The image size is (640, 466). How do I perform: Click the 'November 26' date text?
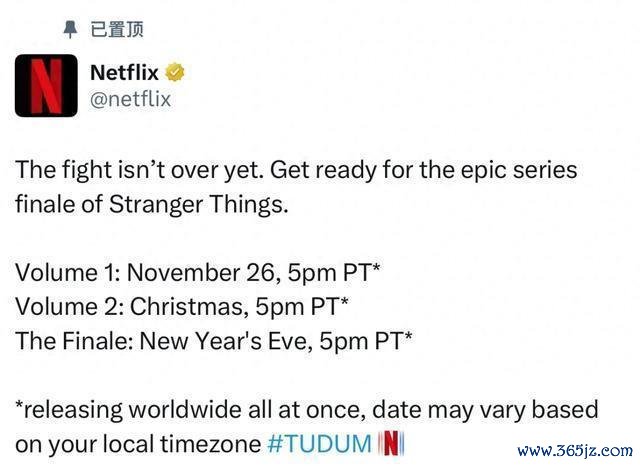pyautogui.click(x=204, y=273)
